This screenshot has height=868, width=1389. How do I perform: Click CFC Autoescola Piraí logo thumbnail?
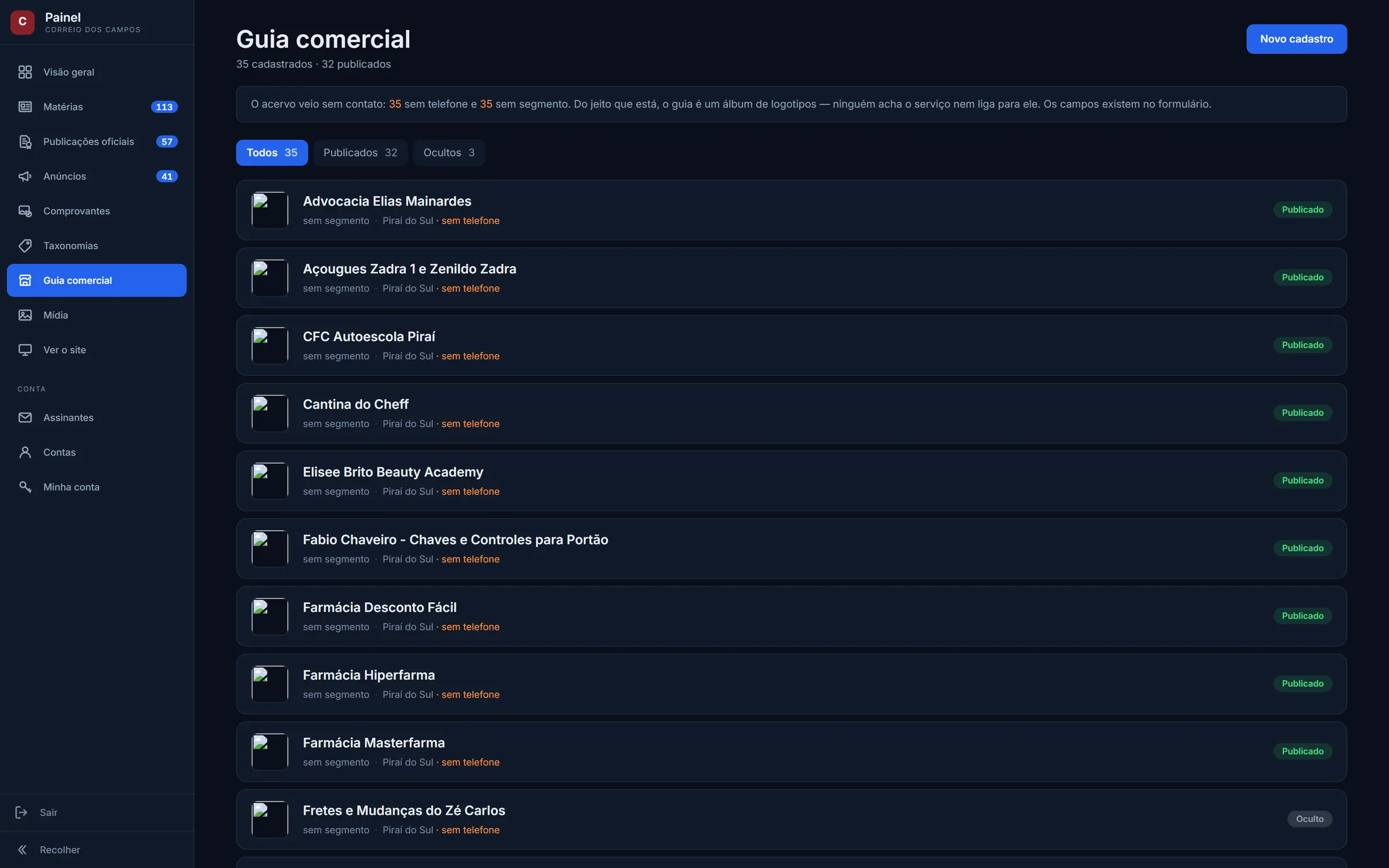[270, 345]
